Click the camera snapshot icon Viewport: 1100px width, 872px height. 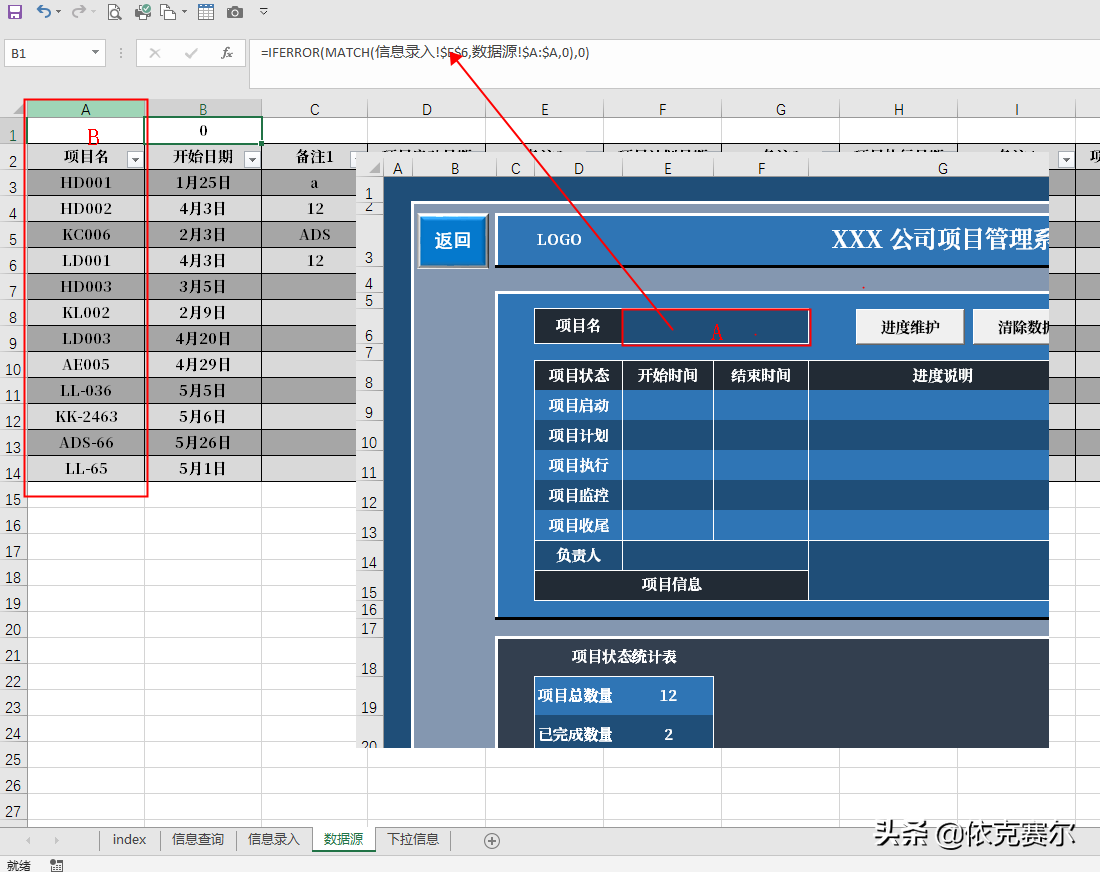[235, 12]
